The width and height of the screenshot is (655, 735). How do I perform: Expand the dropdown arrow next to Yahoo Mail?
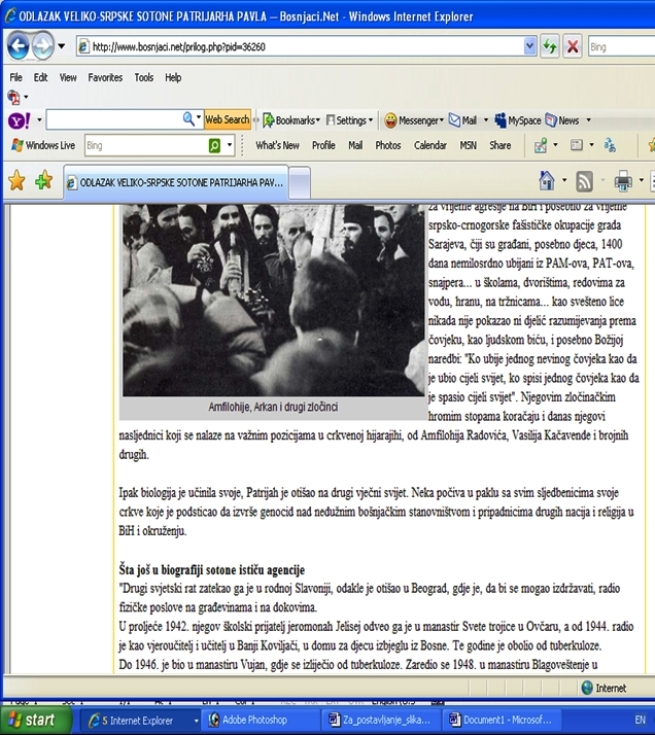click(486, 120)
